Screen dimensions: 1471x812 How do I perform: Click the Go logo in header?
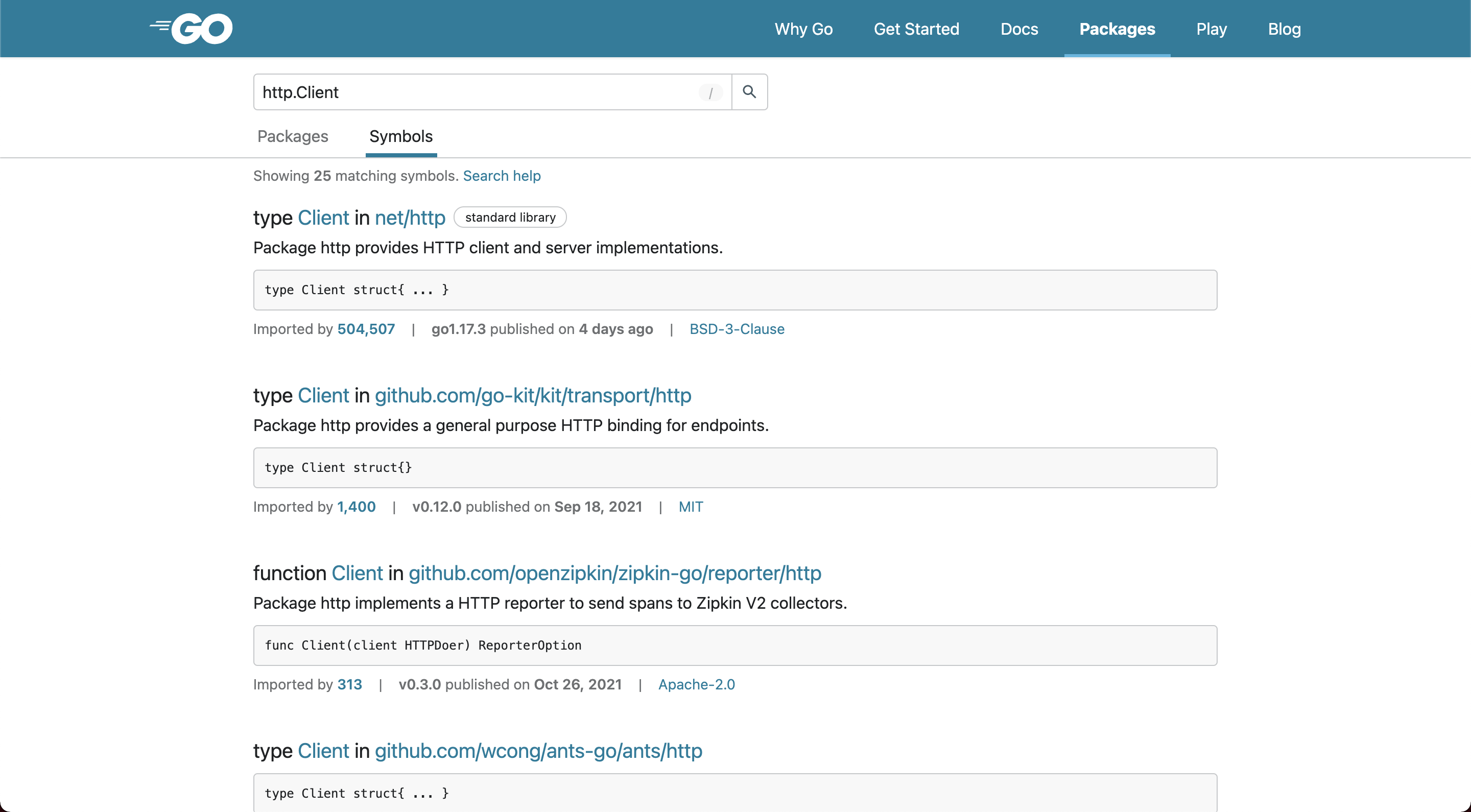(x=192, y=29)
